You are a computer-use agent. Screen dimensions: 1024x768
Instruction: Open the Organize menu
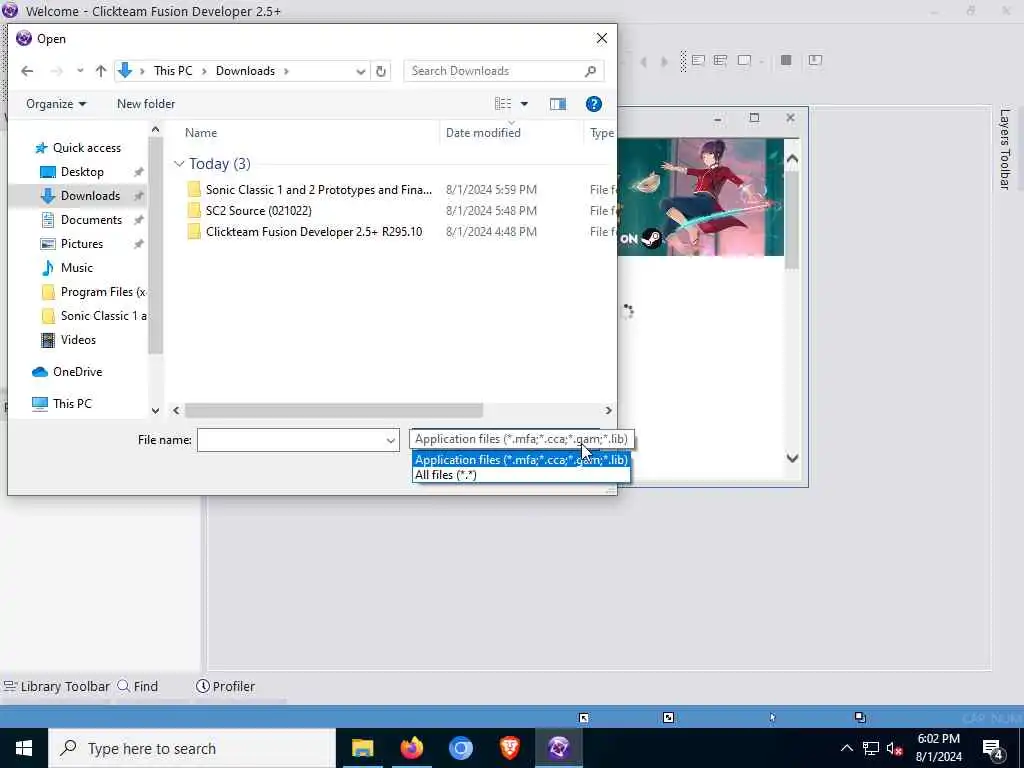coord(56,104)
